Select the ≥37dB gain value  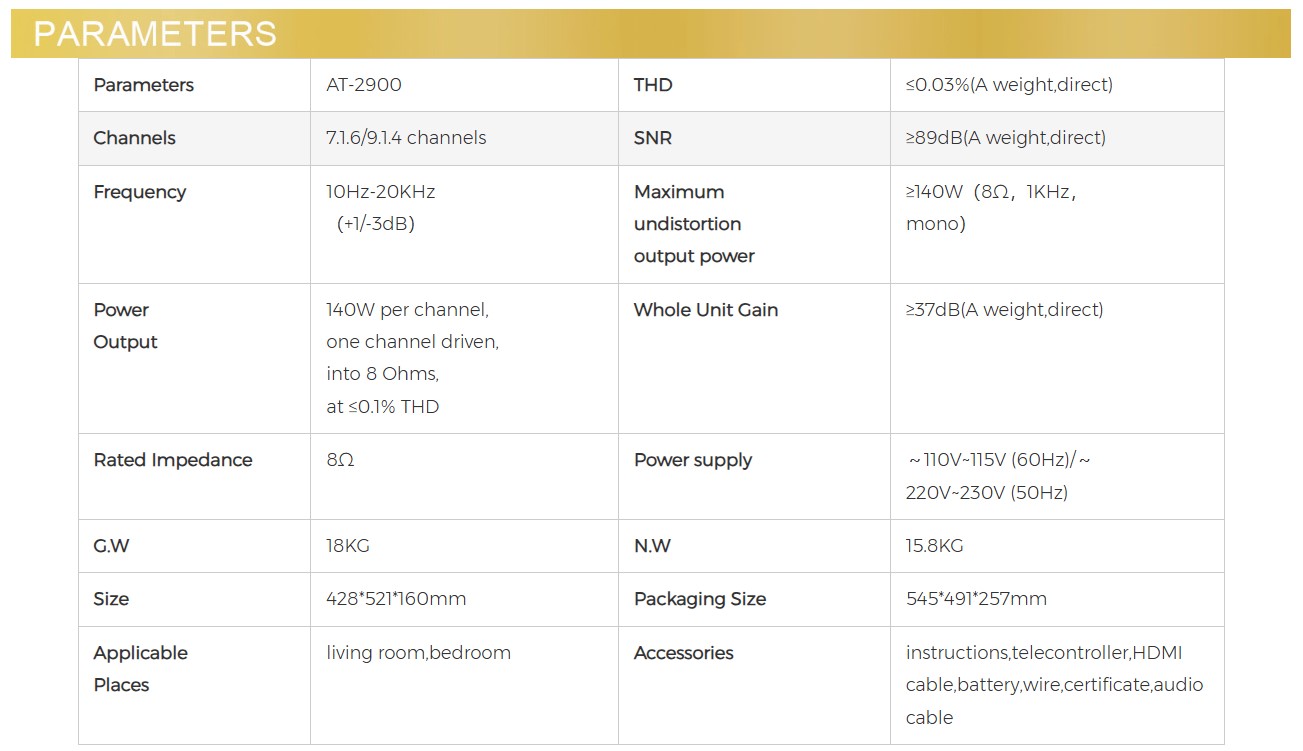(1004, 310)
